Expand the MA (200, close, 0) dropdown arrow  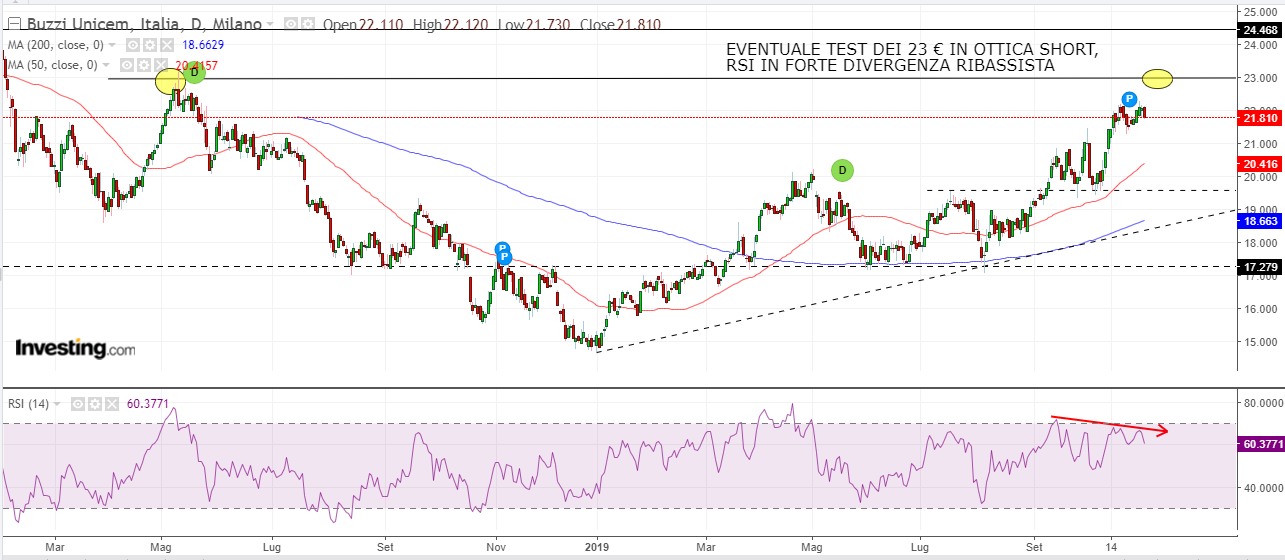[x=112, y=45]
